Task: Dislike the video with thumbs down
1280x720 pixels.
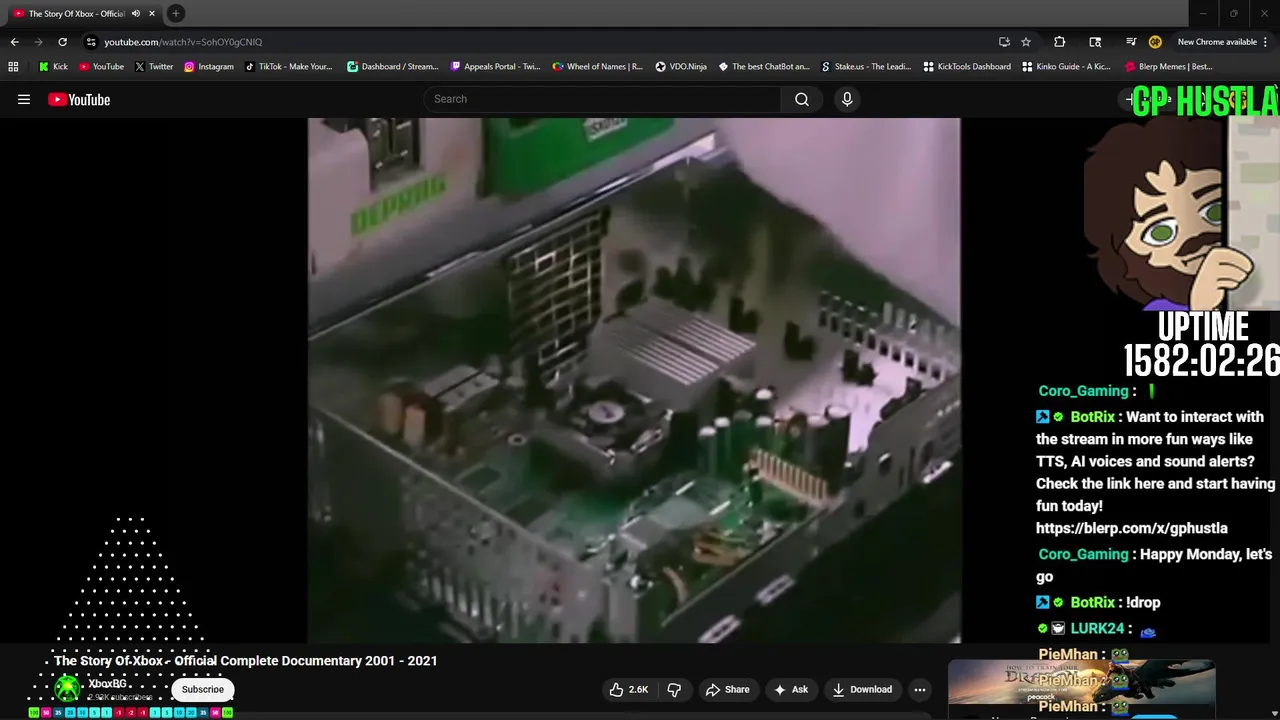Action: 674,689
